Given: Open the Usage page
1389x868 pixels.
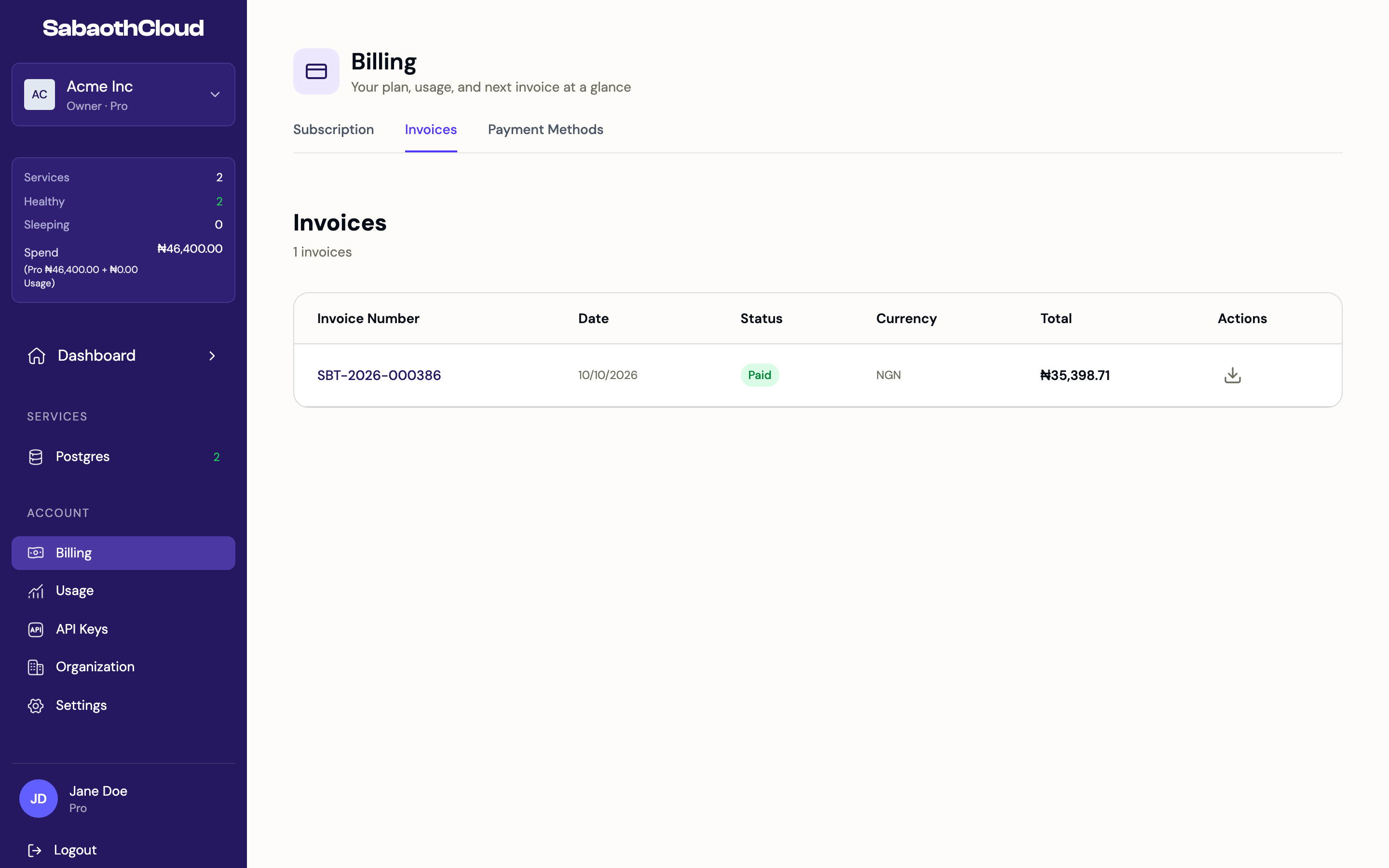Looking at the screenshot, I should [x=123, y=591].
